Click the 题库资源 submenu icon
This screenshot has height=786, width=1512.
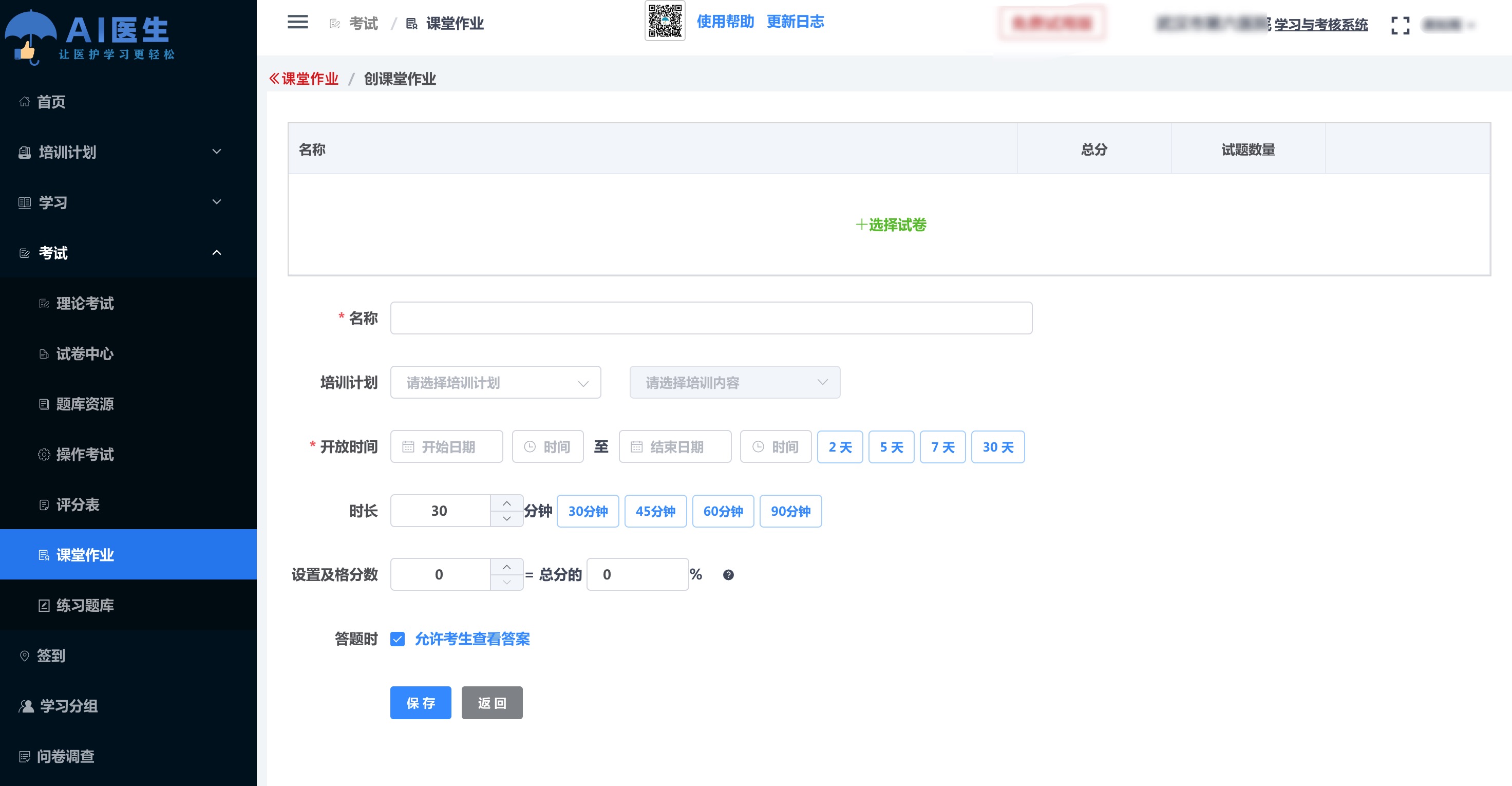point(44,404)
